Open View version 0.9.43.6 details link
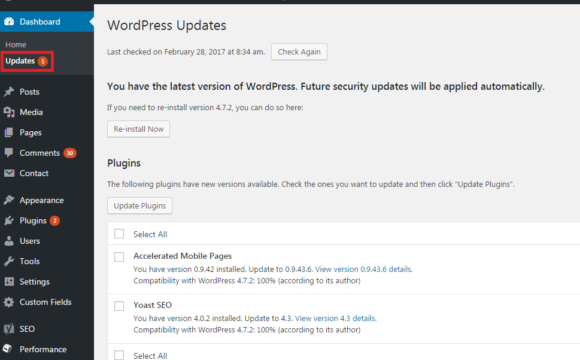580x360 pixels. pyautogui.click(x=364, y=269)
